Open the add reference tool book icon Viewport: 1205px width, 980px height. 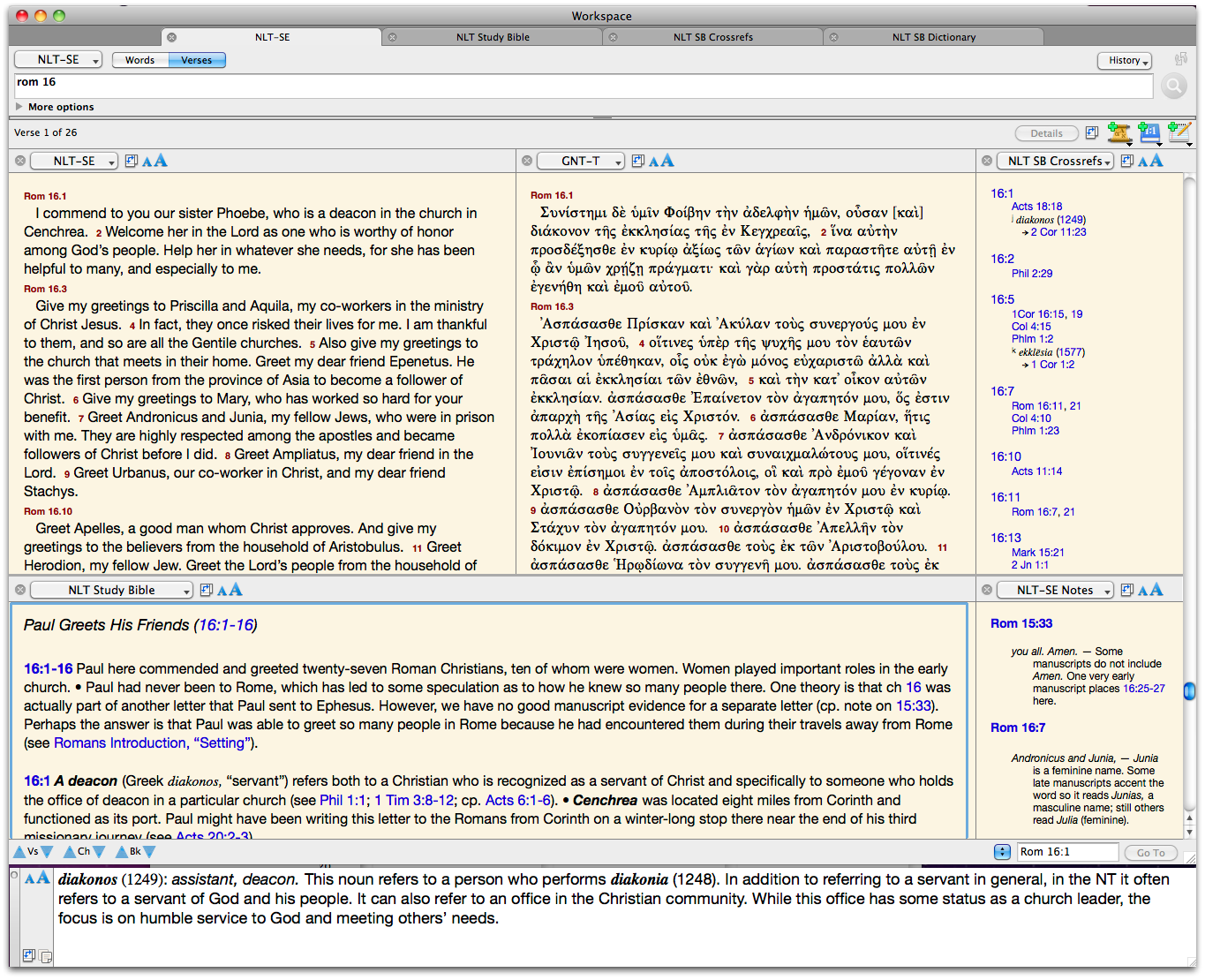coord(1149,133)
